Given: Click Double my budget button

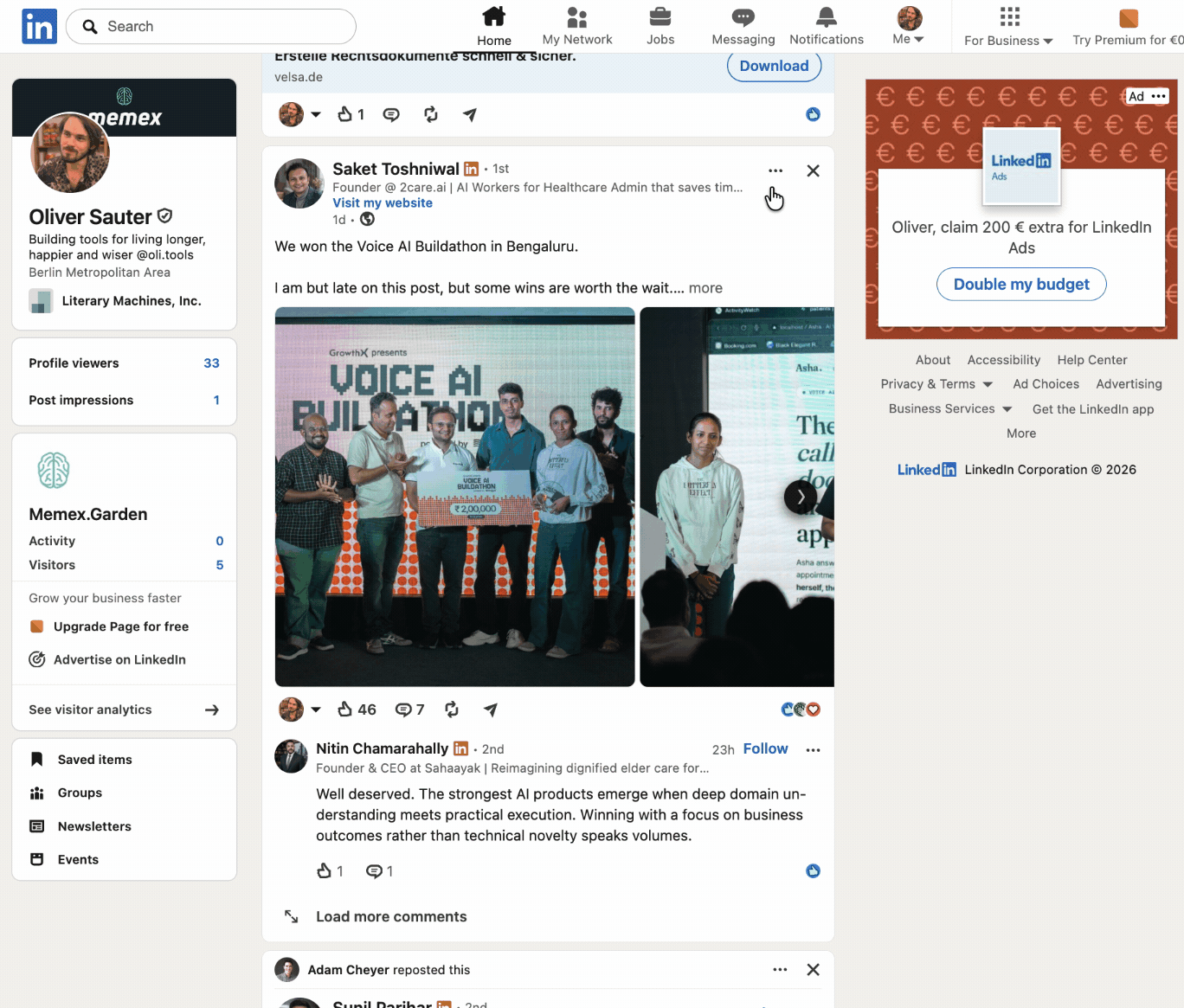Looking at the screenshot, I should click(1021, 284).
